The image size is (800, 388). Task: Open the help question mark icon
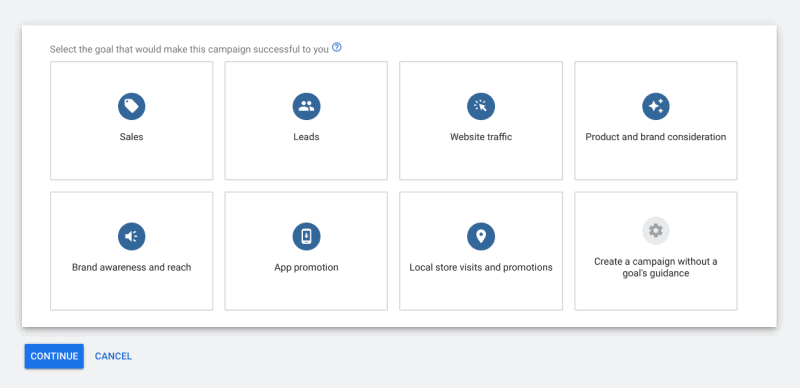tap(337, 47)
